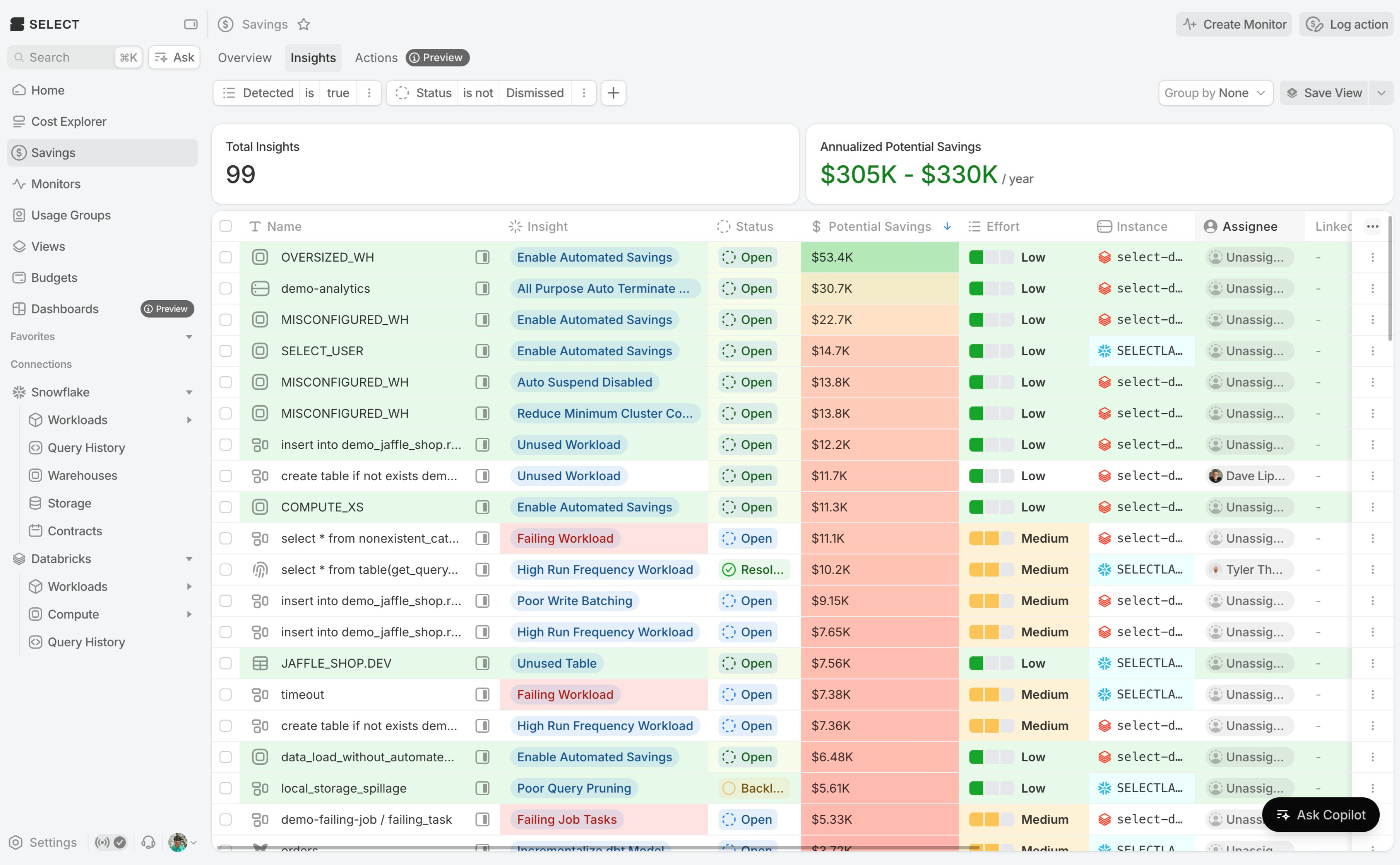
Task: Go to Monitors in sidebar
Action: click(x=103, y=184)
